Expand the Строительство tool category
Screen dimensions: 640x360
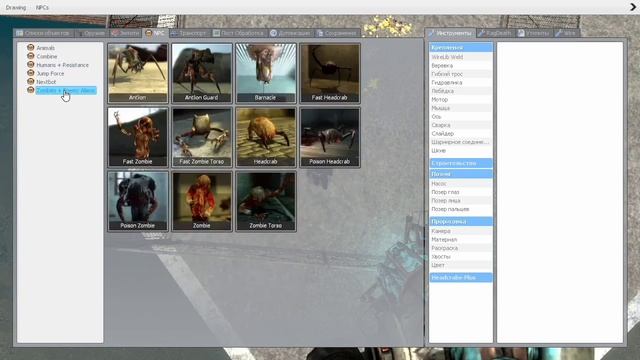(461, 163)
